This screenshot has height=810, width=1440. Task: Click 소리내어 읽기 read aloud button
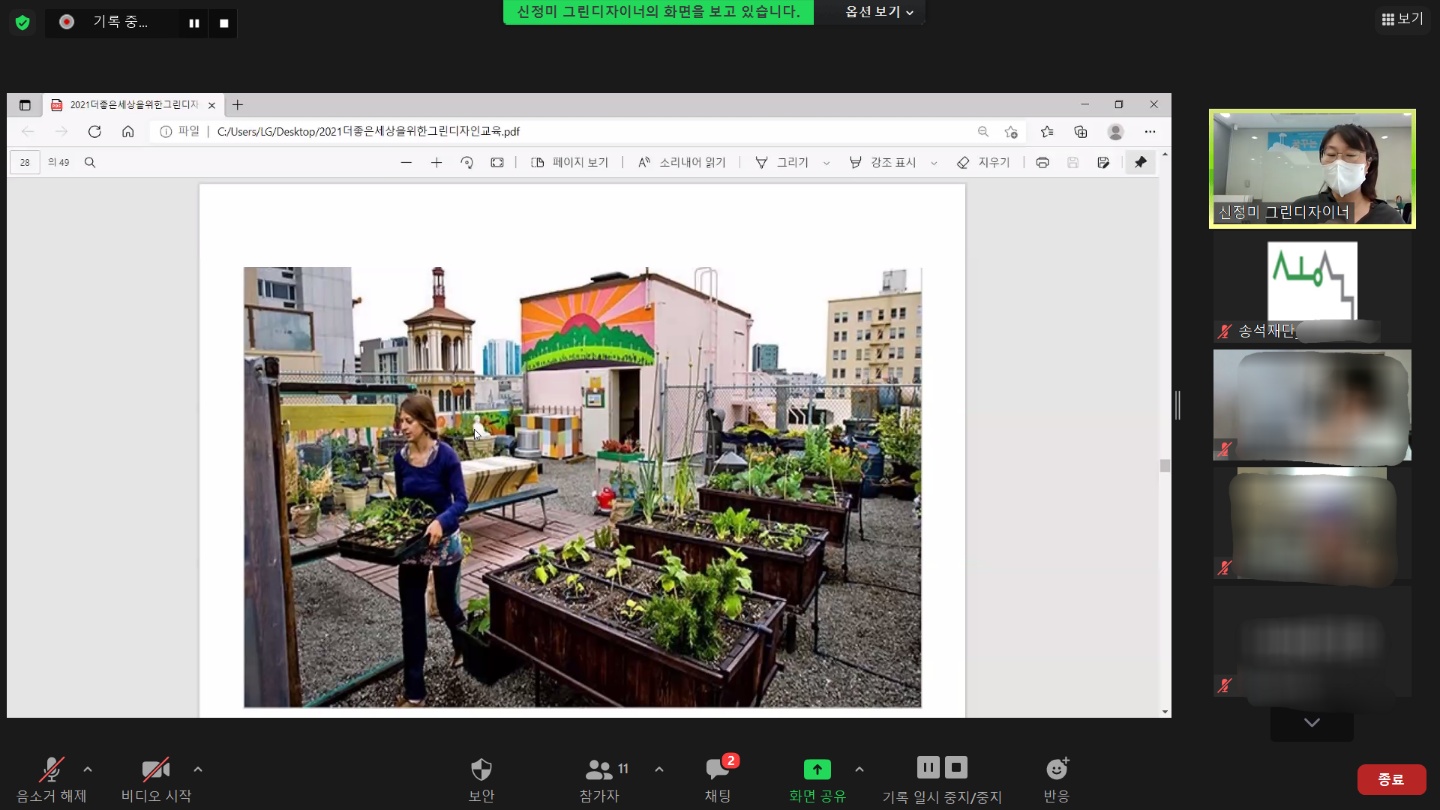[682, 162]
